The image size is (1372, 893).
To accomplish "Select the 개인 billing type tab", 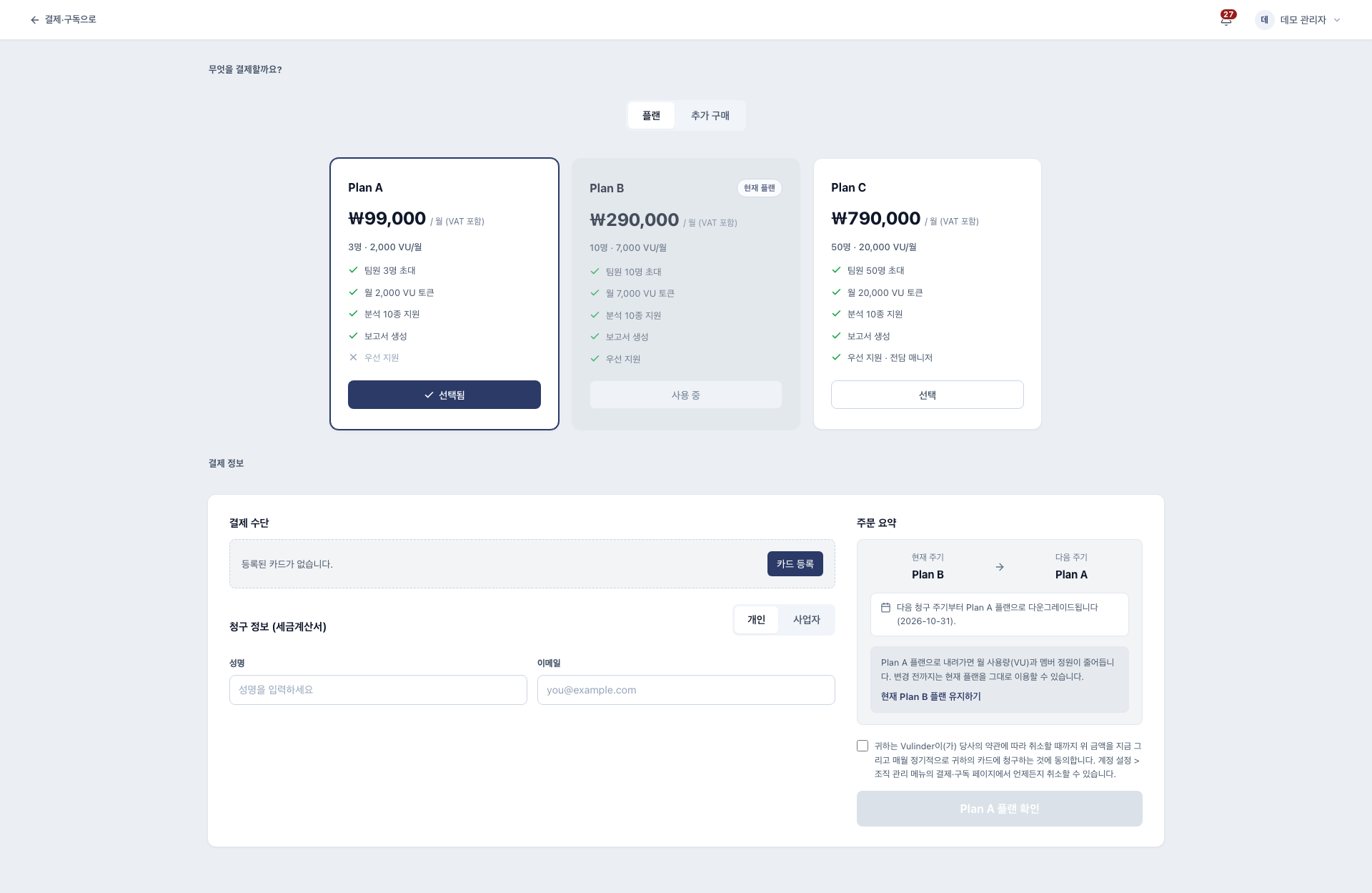I will 756,620.
